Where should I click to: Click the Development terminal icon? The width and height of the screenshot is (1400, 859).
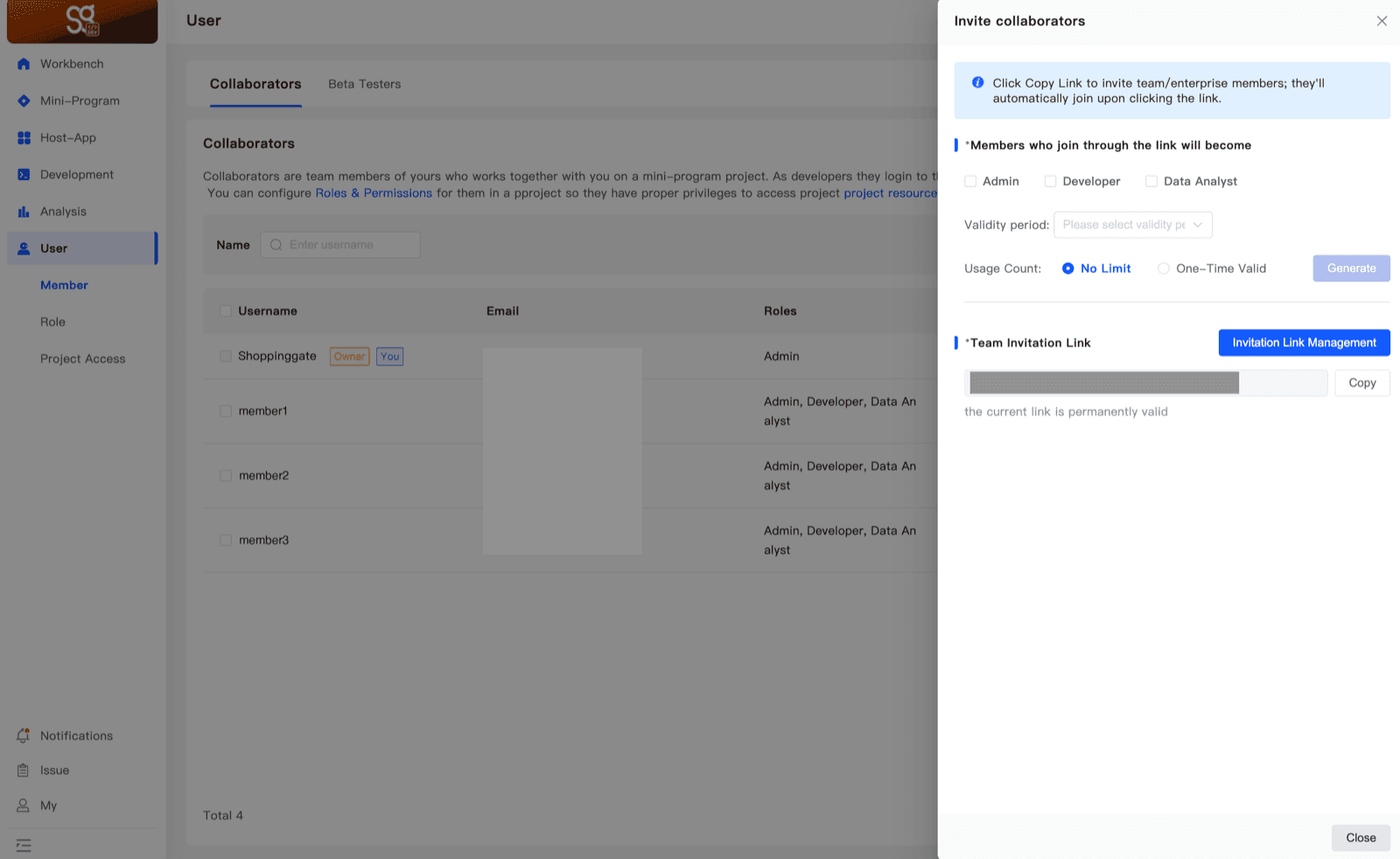coord(24,174)
